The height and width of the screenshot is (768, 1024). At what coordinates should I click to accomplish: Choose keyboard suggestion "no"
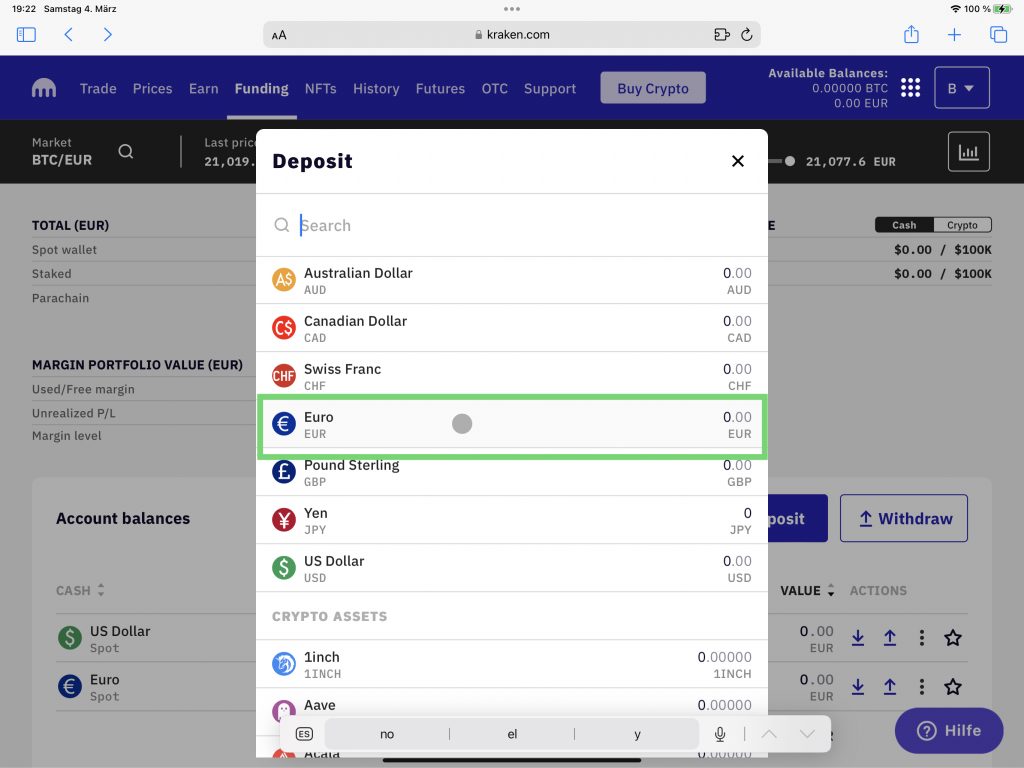coord(387,734)
